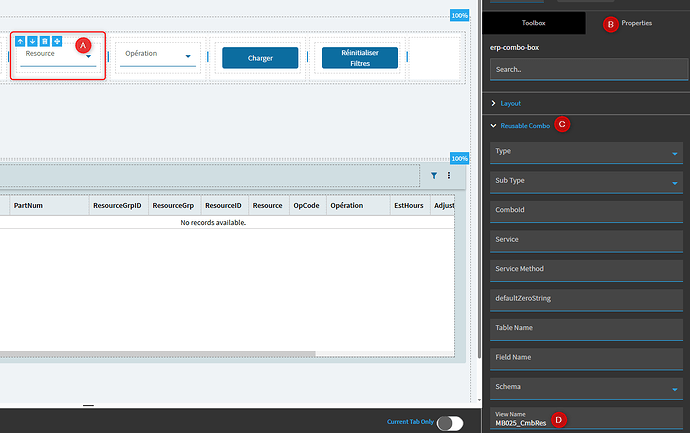Click the View Name field containing MB025_CmbRes
The height and width of the screenshot is (433, 690).
[586, 418]
